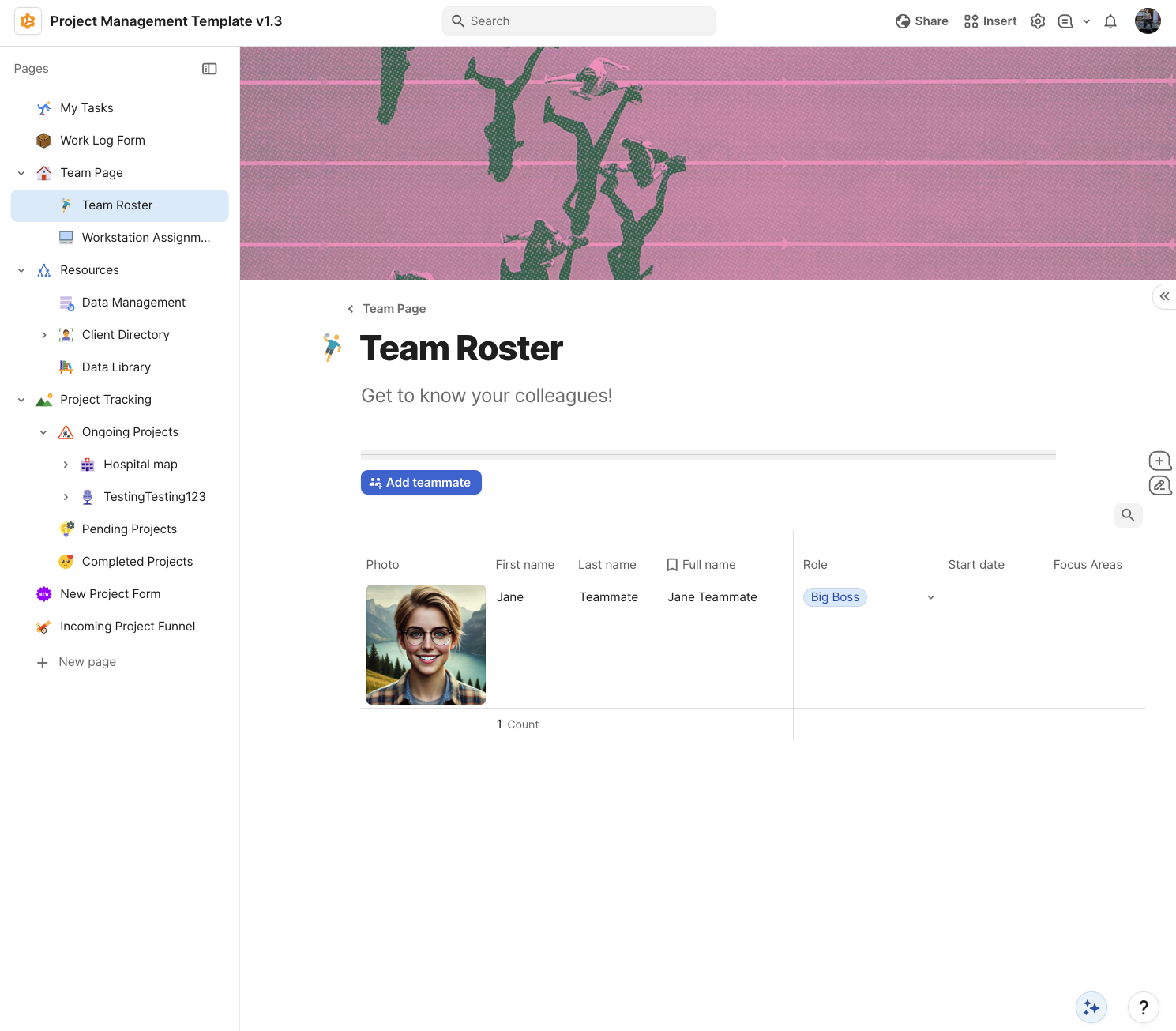Click the comments icon in top bar
Screen dimensions: 1176x1031
(1065, 21)
